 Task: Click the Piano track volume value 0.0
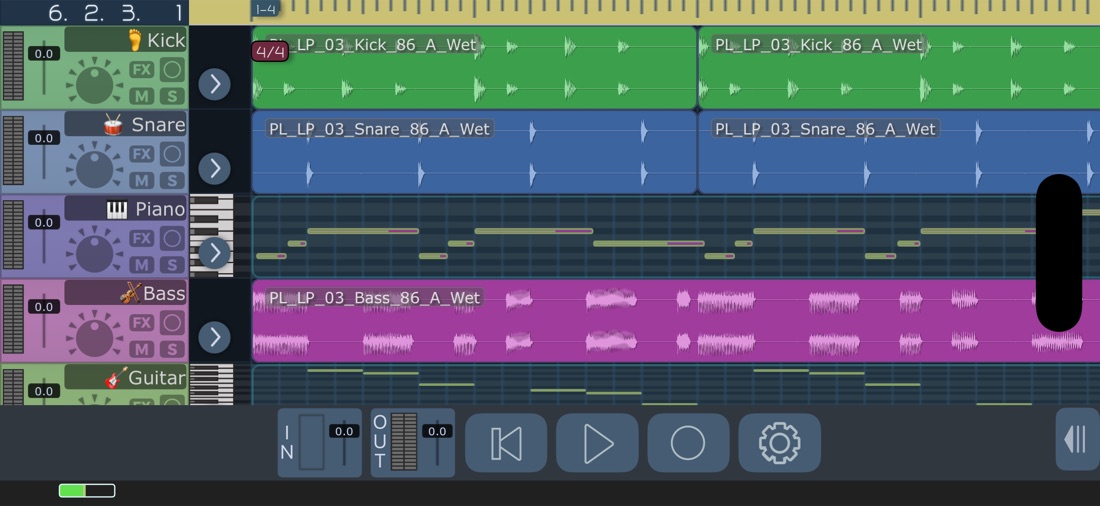(x=43, y=222)
